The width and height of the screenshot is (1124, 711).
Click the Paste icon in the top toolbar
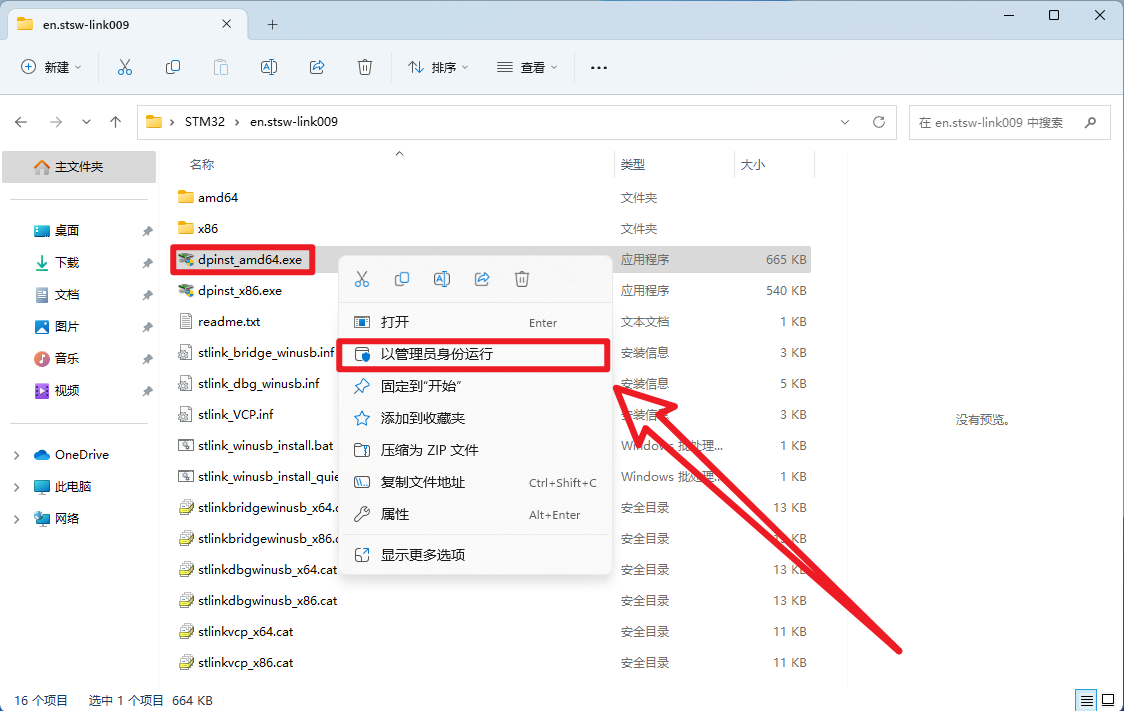pos(221,67)
